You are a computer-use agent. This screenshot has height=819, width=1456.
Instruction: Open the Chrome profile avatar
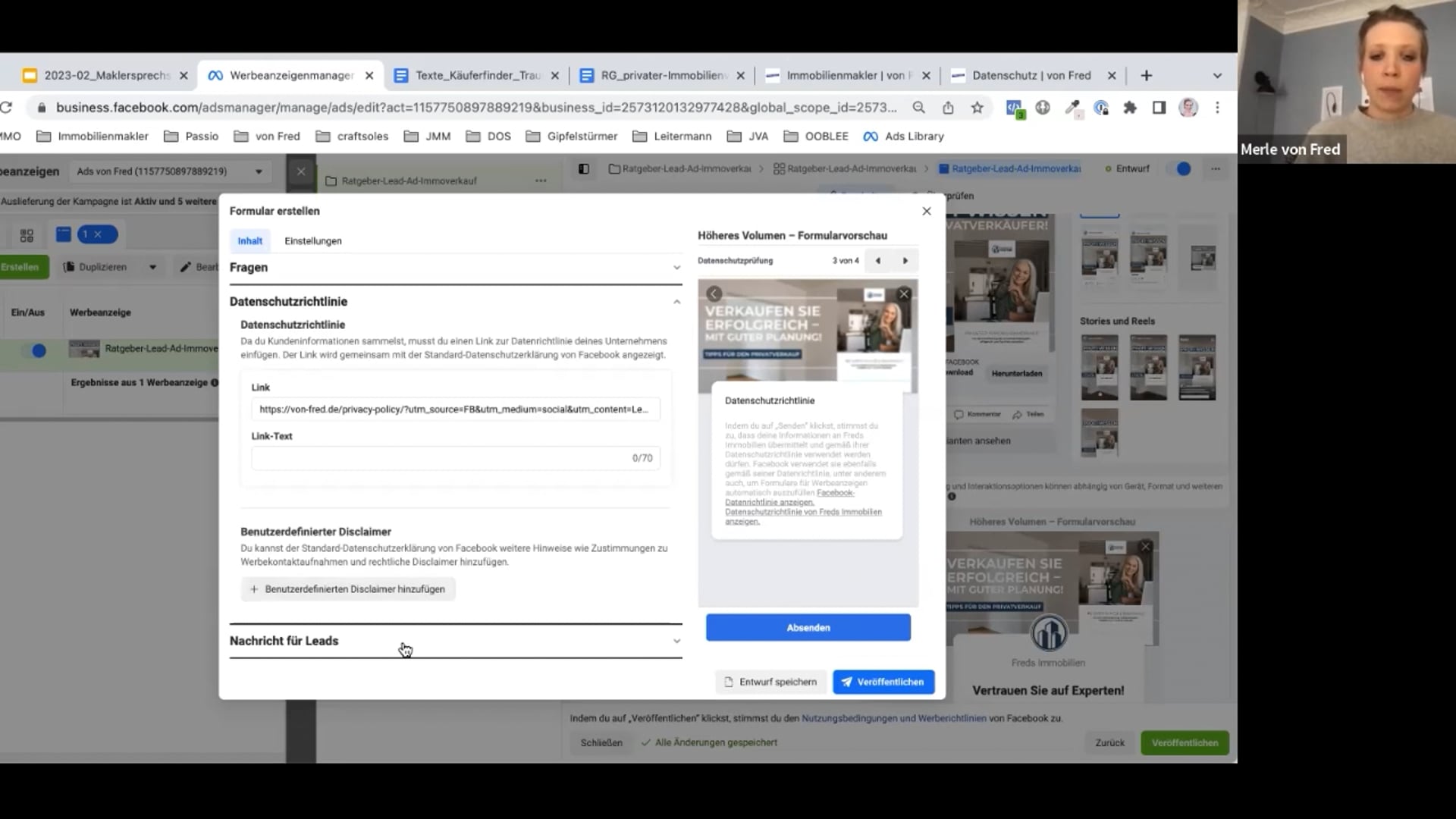point(1188,108)
